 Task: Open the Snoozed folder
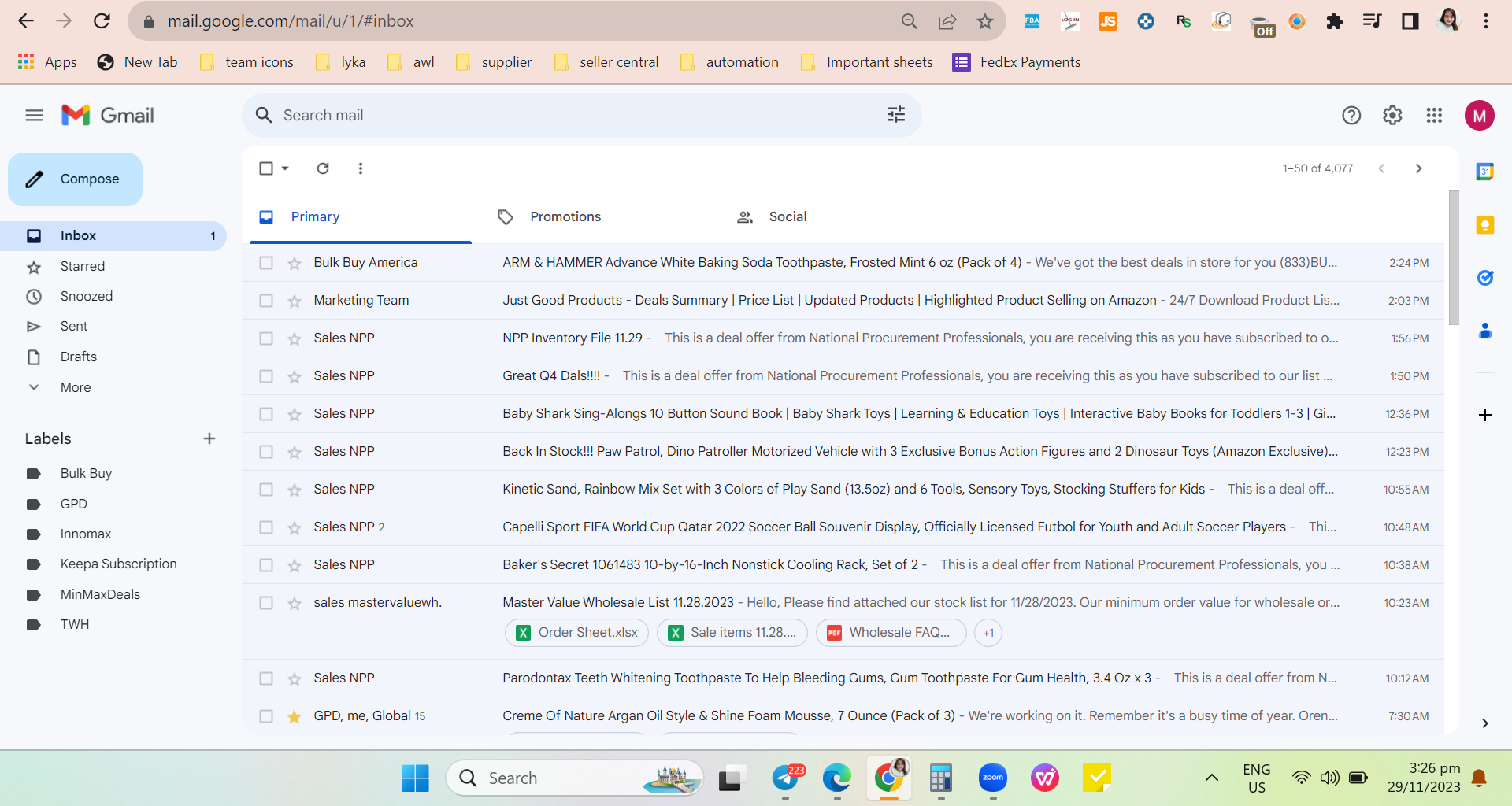[87, 297]
